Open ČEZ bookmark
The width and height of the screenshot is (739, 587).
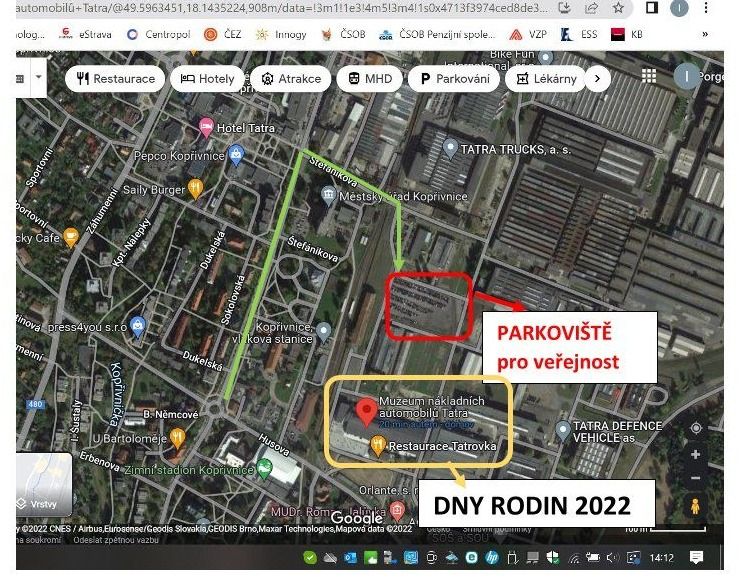point(222,34)
